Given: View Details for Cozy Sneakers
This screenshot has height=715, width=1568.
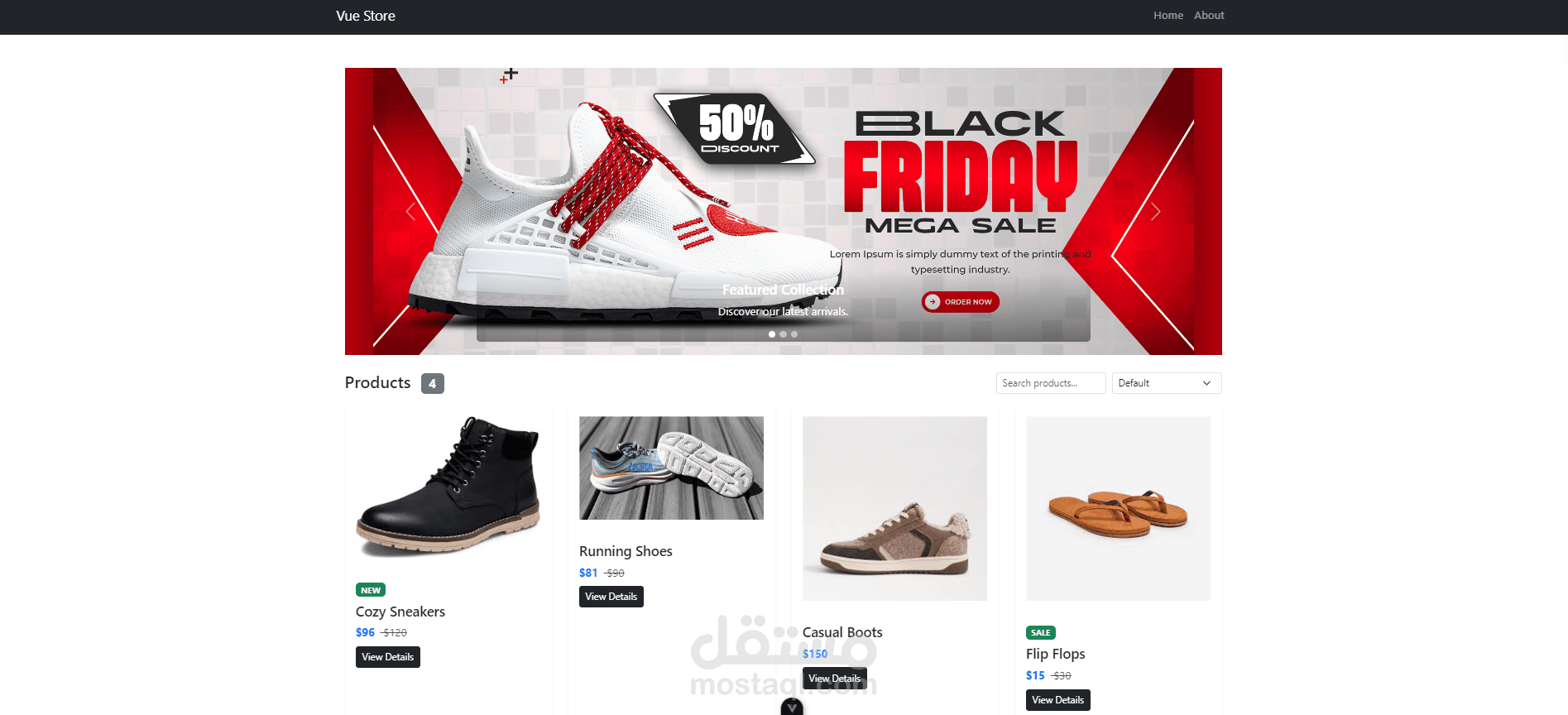Looking at the screenshot, I should point(388,657).
